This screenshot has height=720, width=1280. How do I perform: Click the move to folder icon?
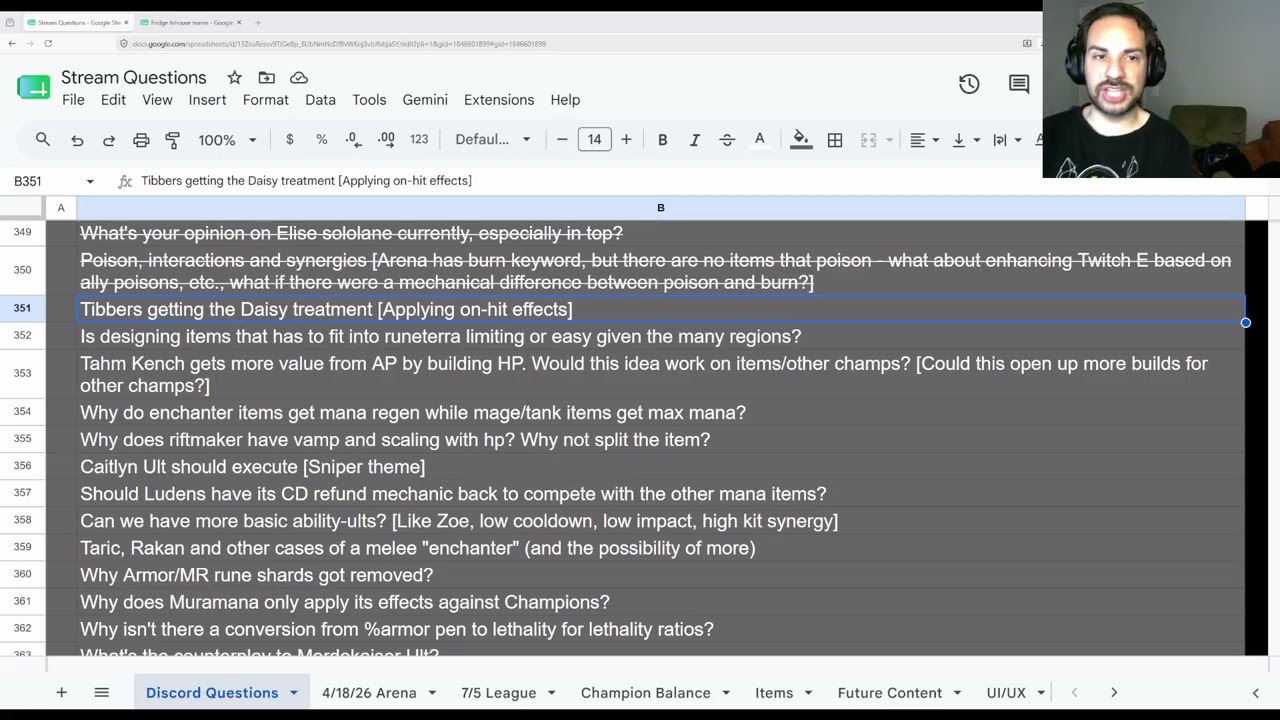coord(266,77)
